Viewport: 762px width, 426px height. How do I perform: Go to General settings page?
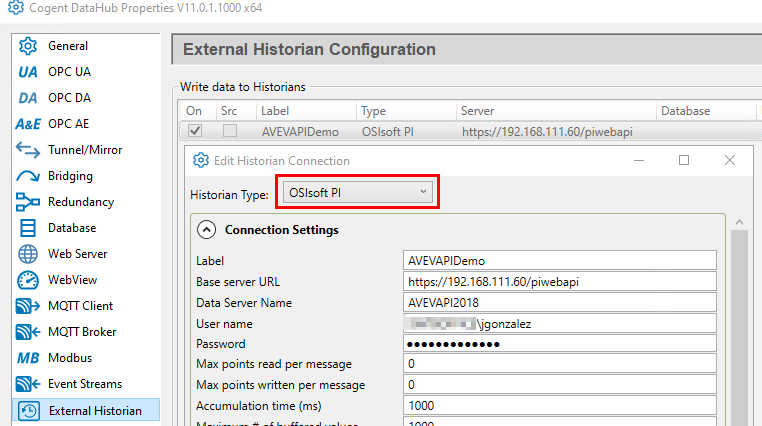[68, 46]
